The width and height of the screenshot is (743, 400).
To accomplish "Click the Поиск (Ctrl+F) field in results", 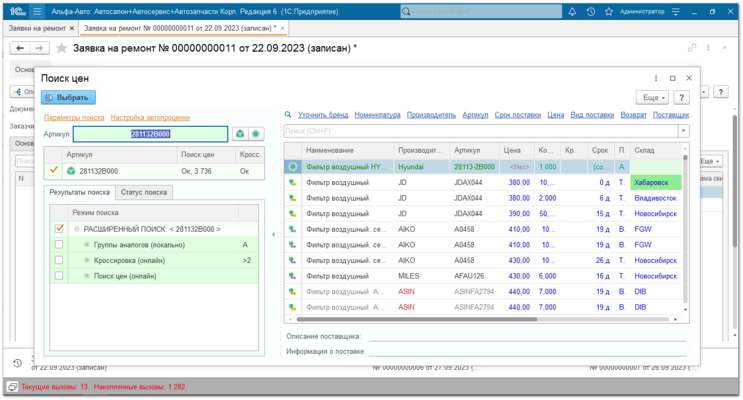I will click(481, 131).
